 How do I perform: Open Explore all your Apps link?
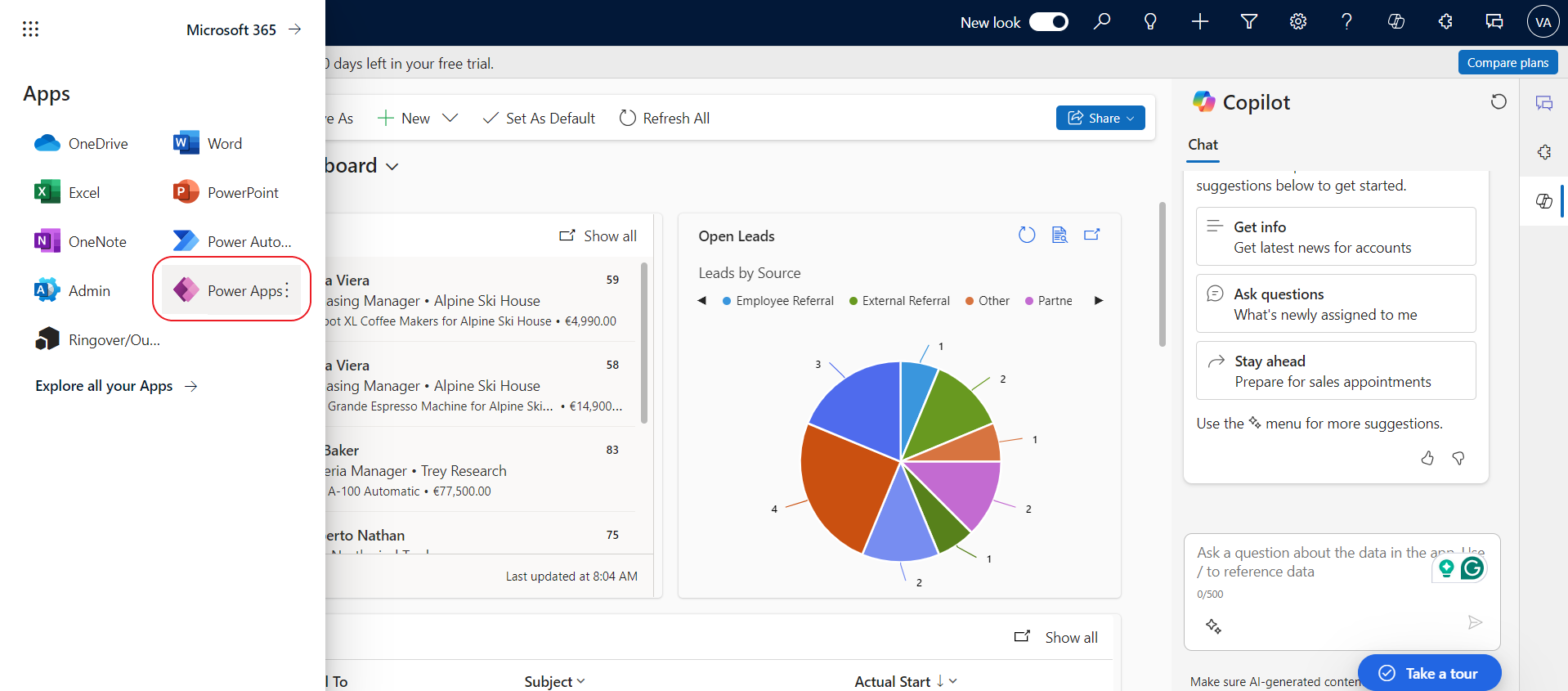click(117, 386)
